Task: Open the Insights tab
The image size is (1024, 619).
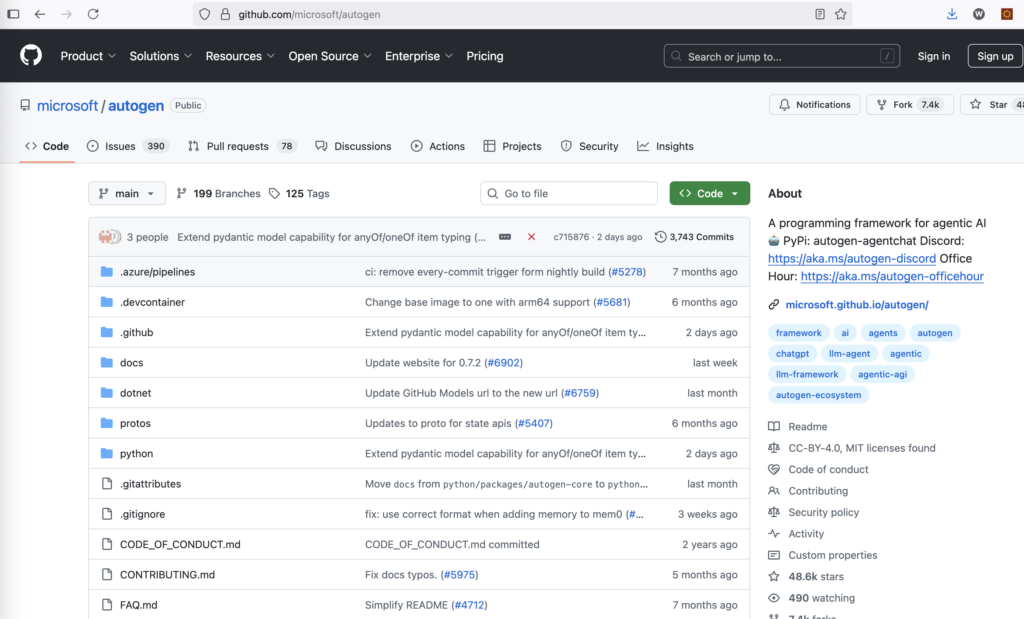Action: click(665, 146)
